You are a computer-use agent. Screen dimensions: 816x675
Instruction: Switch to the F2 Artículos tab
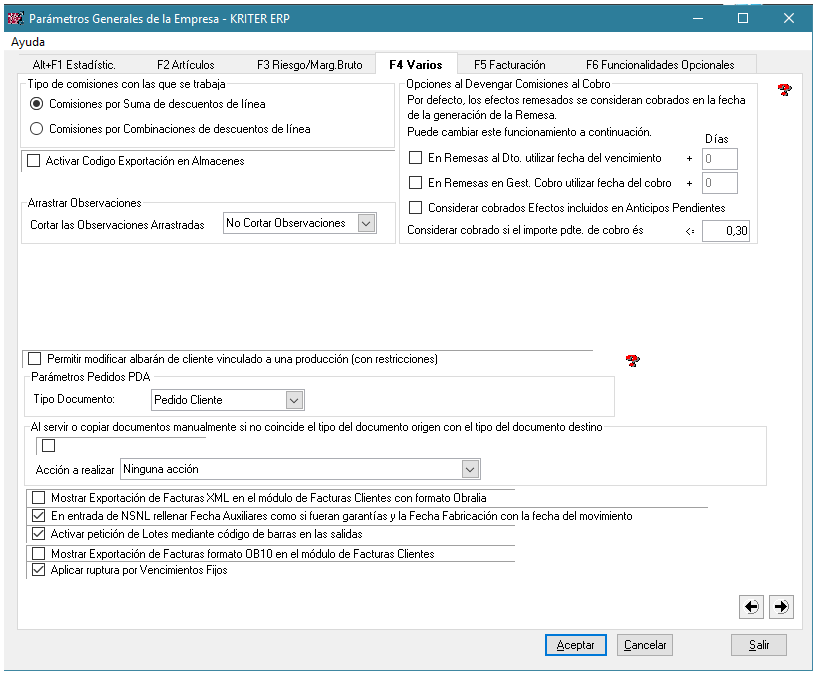(x=185, y=65)
